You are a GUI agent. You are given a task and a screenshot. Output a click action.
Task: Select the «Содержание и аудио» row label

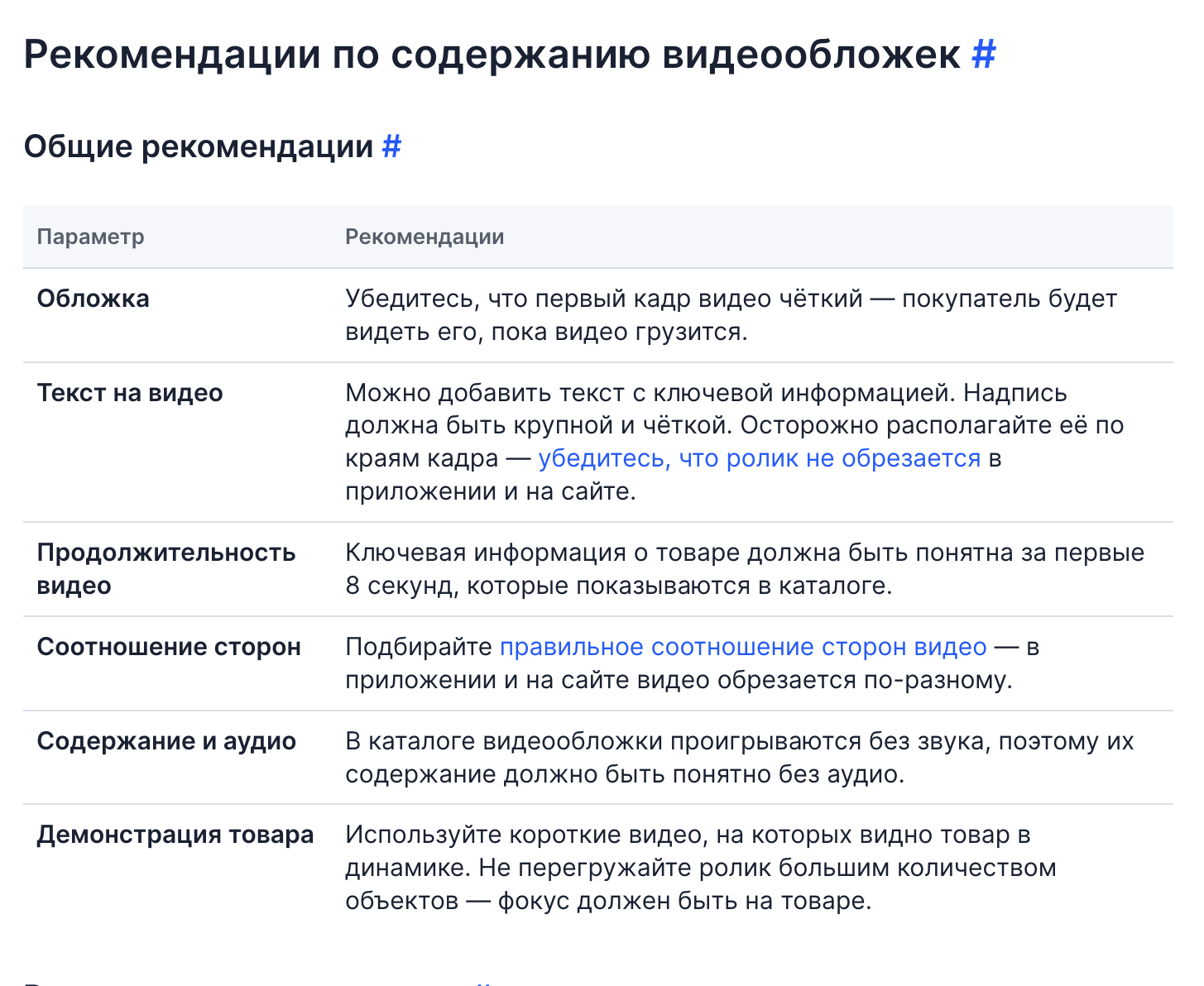click(x=166, y=741)
